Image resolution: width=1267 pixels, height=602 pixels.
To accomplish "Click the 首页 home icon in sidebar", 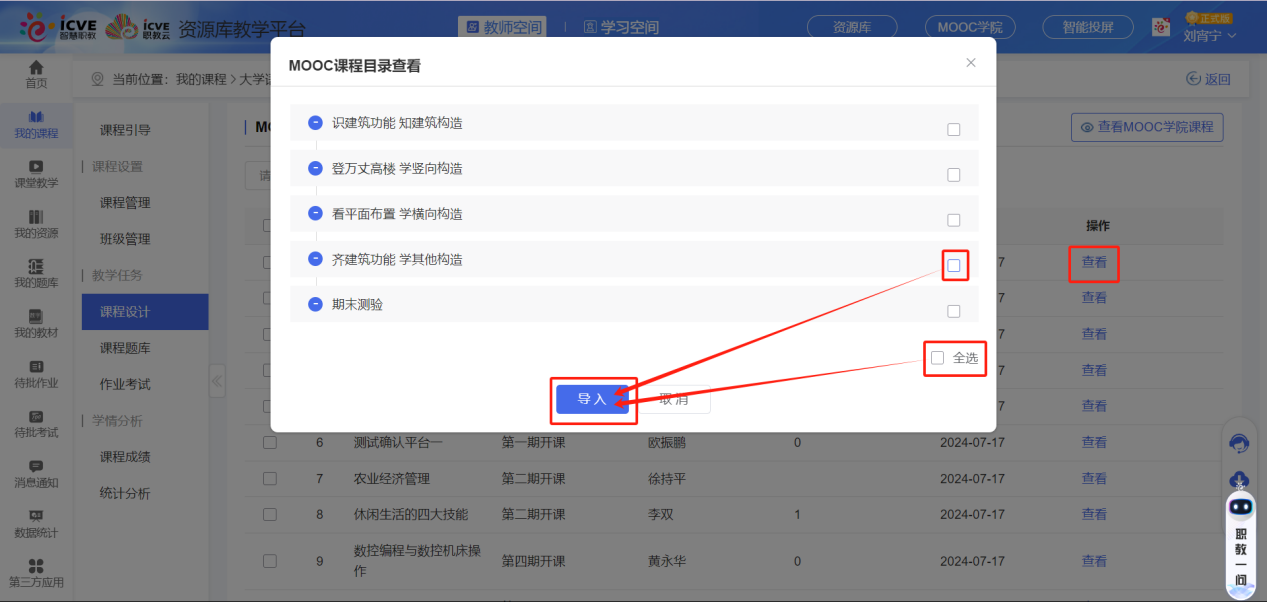I will pos(36,68).
